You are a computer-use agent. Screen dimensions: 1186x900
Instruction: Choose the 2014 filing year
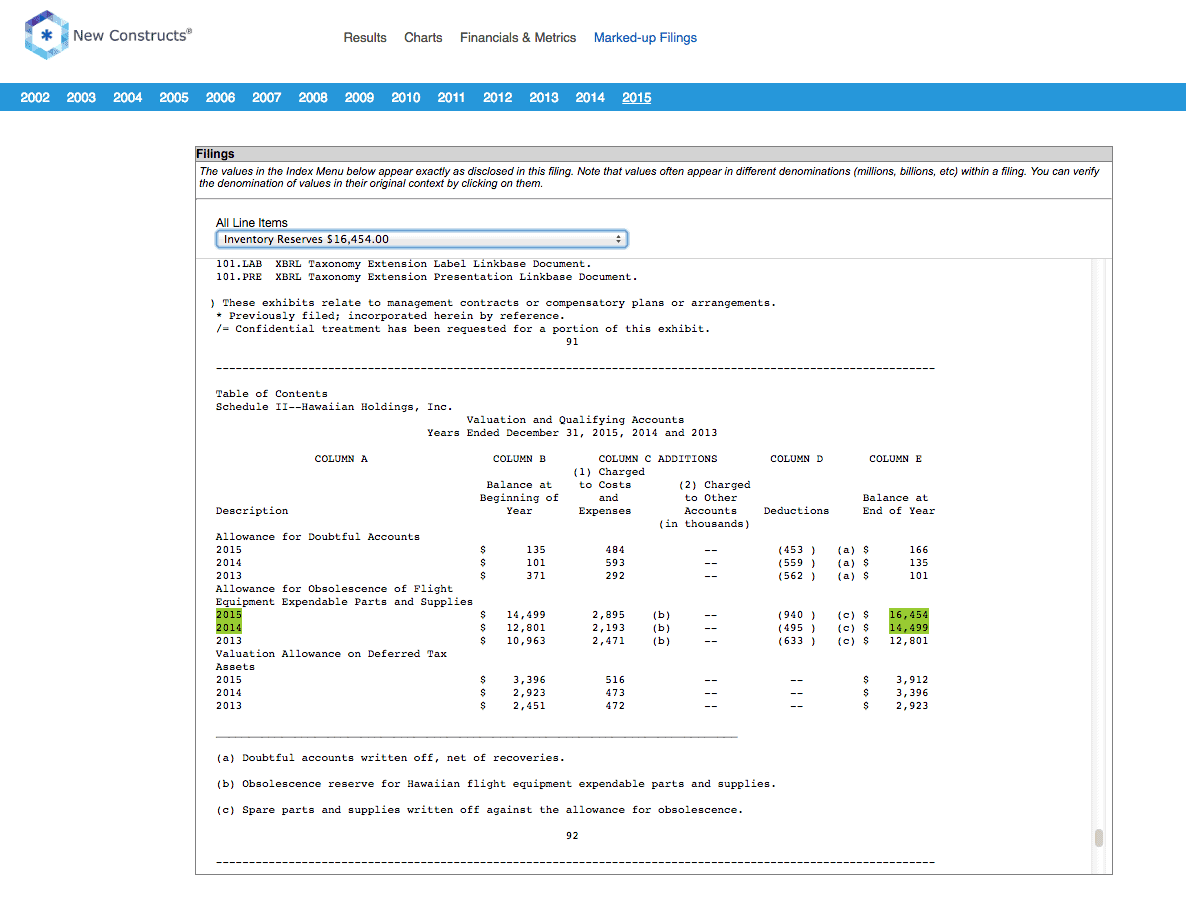pyautogui.click(x=590, y=98)
